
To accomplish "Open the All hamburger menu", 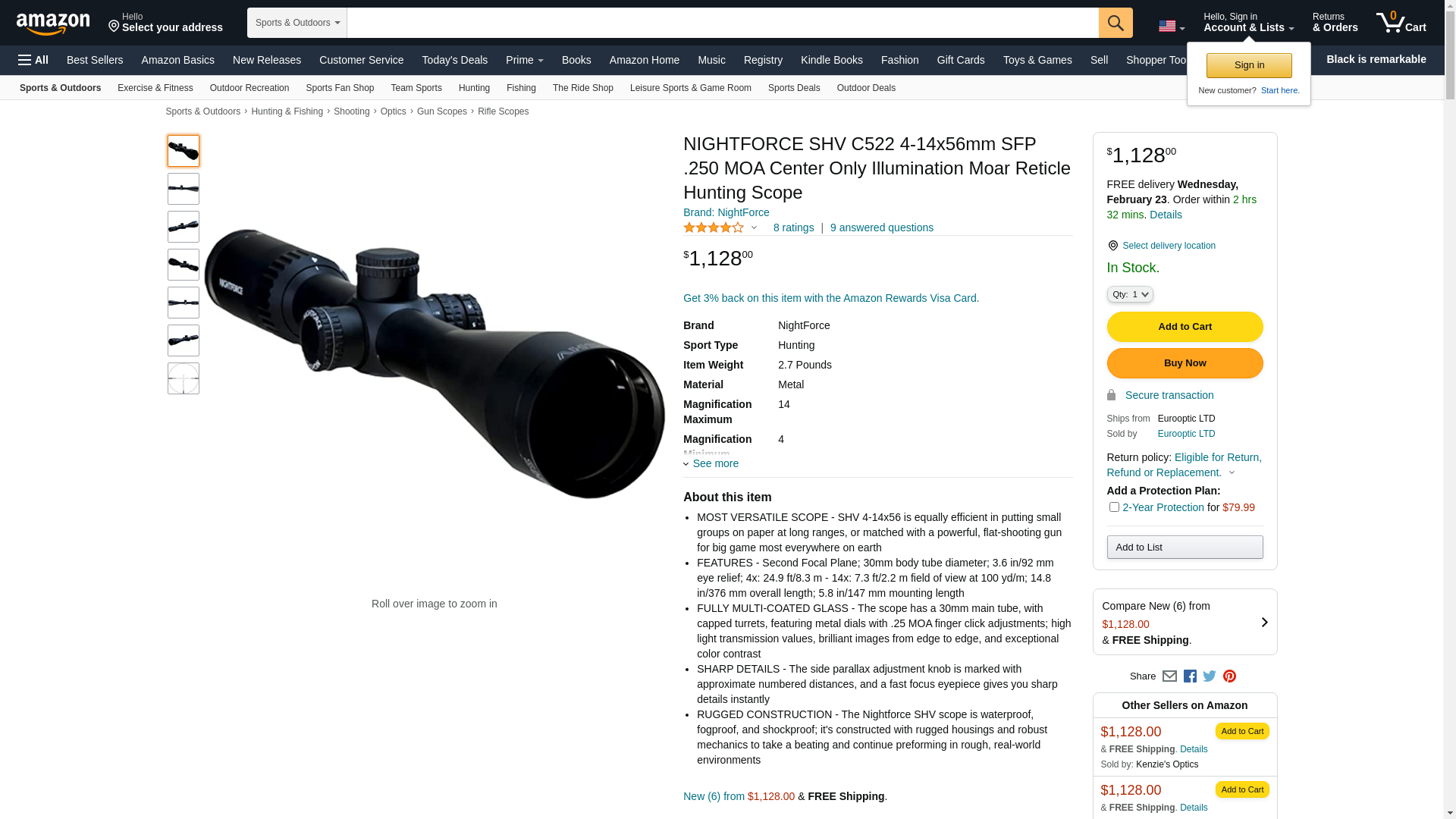I will click(33, 60).
